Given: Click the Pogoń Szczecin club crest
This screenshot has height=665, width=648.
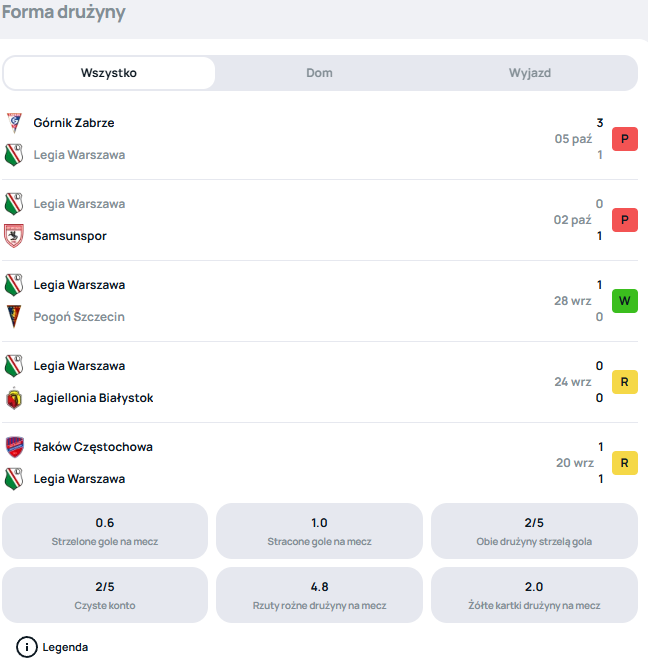Looking at the screenshot, I should click(x=14, y=317).
